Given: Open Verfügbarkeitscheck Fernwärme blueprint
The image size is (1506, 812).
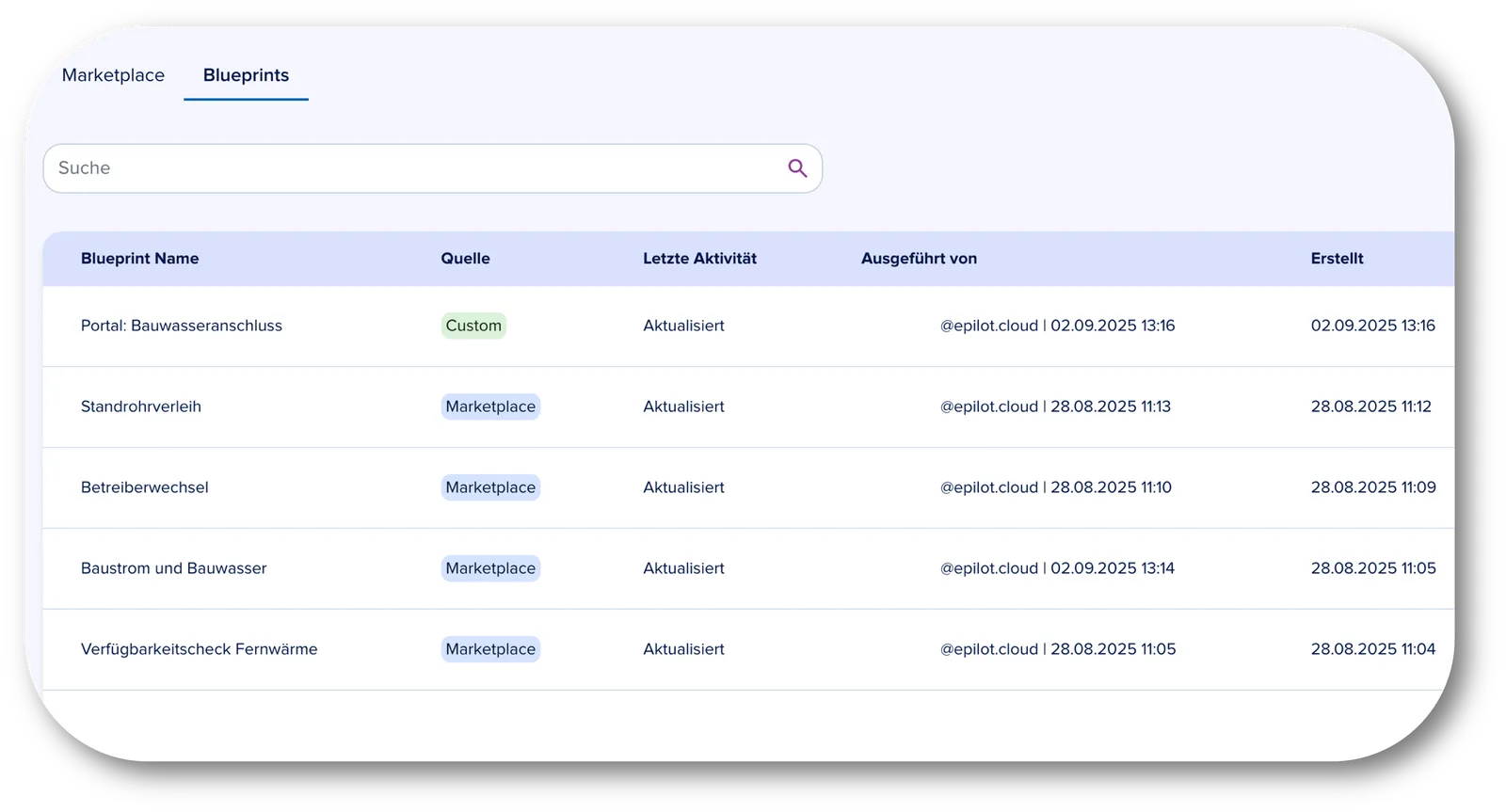Looking at the screenshot, I should [x=200, y=649].
